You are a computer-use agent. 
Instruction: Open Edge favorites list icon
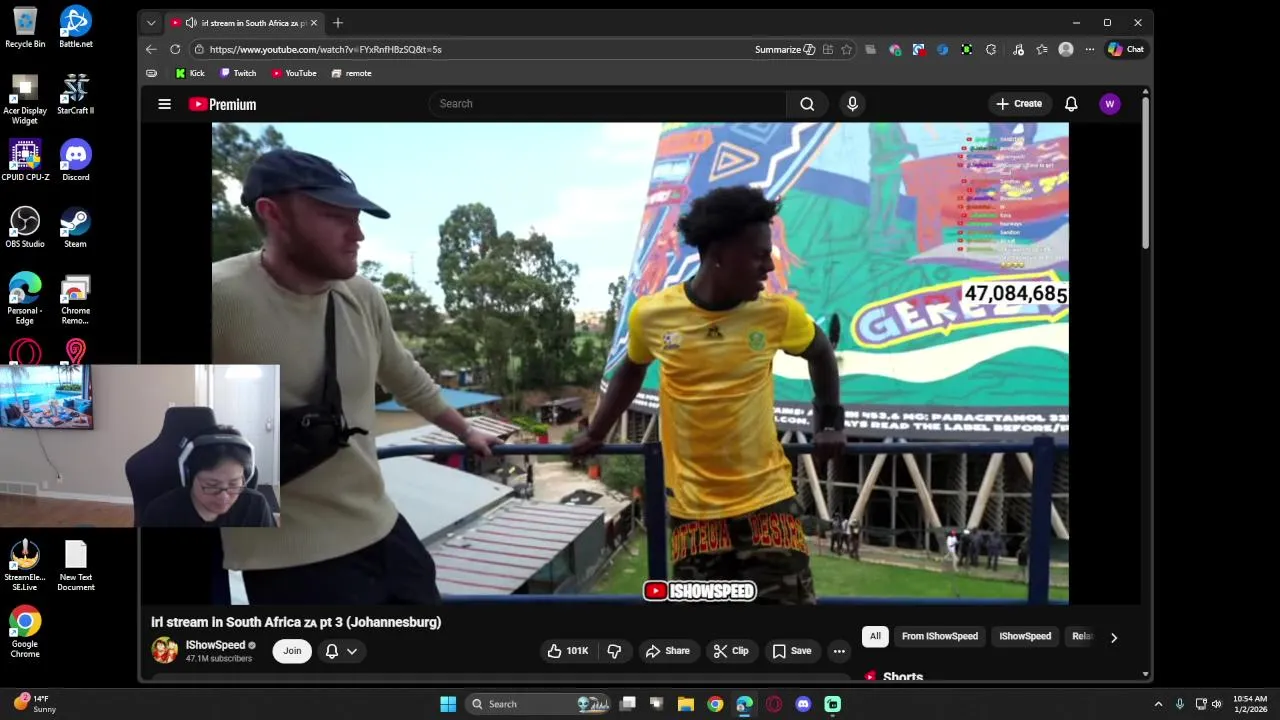pyautogui.click(x=1042, y=49)
